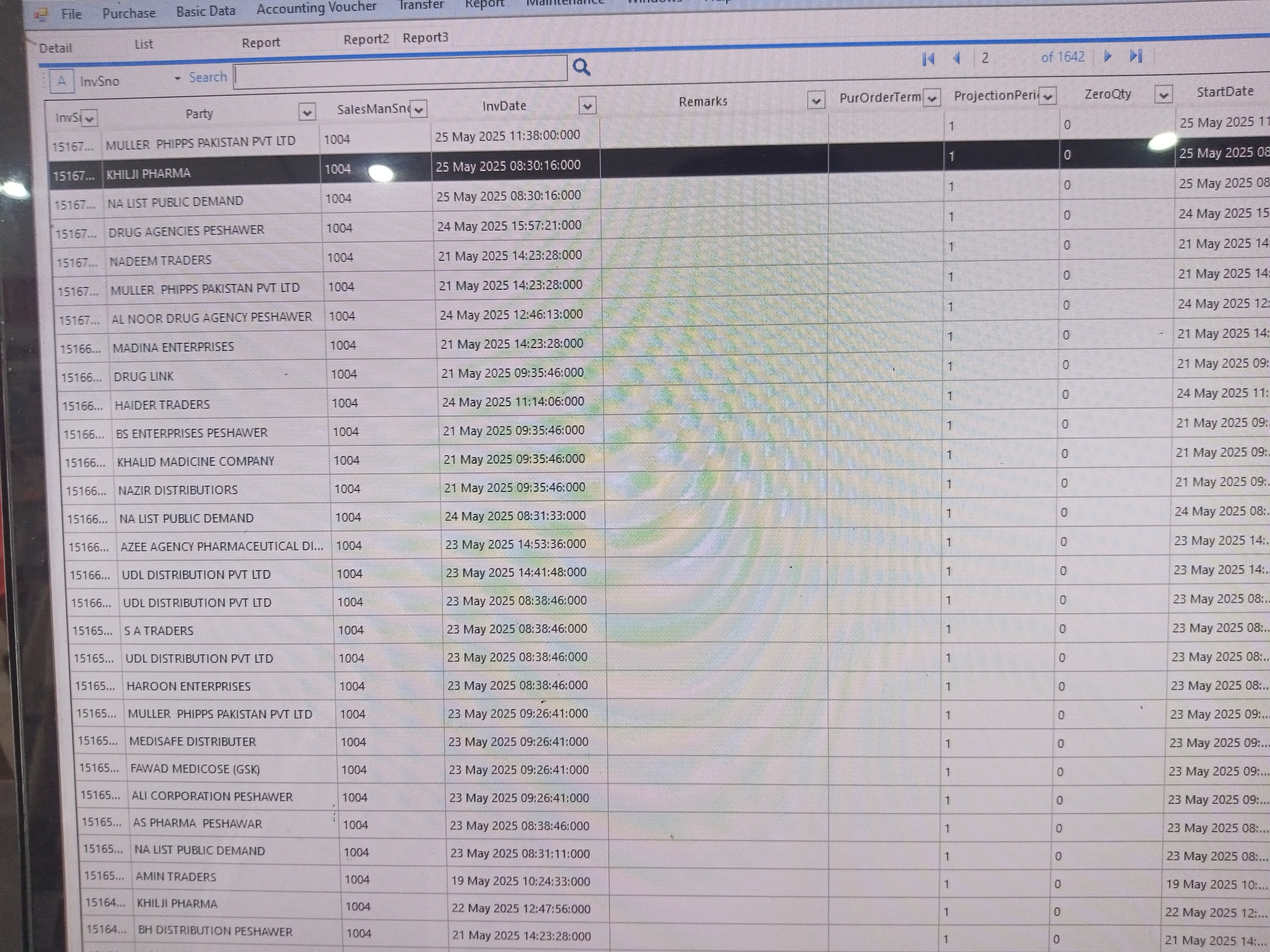
Task: Go to next page arrow icon
Action: click(1107, 56)
